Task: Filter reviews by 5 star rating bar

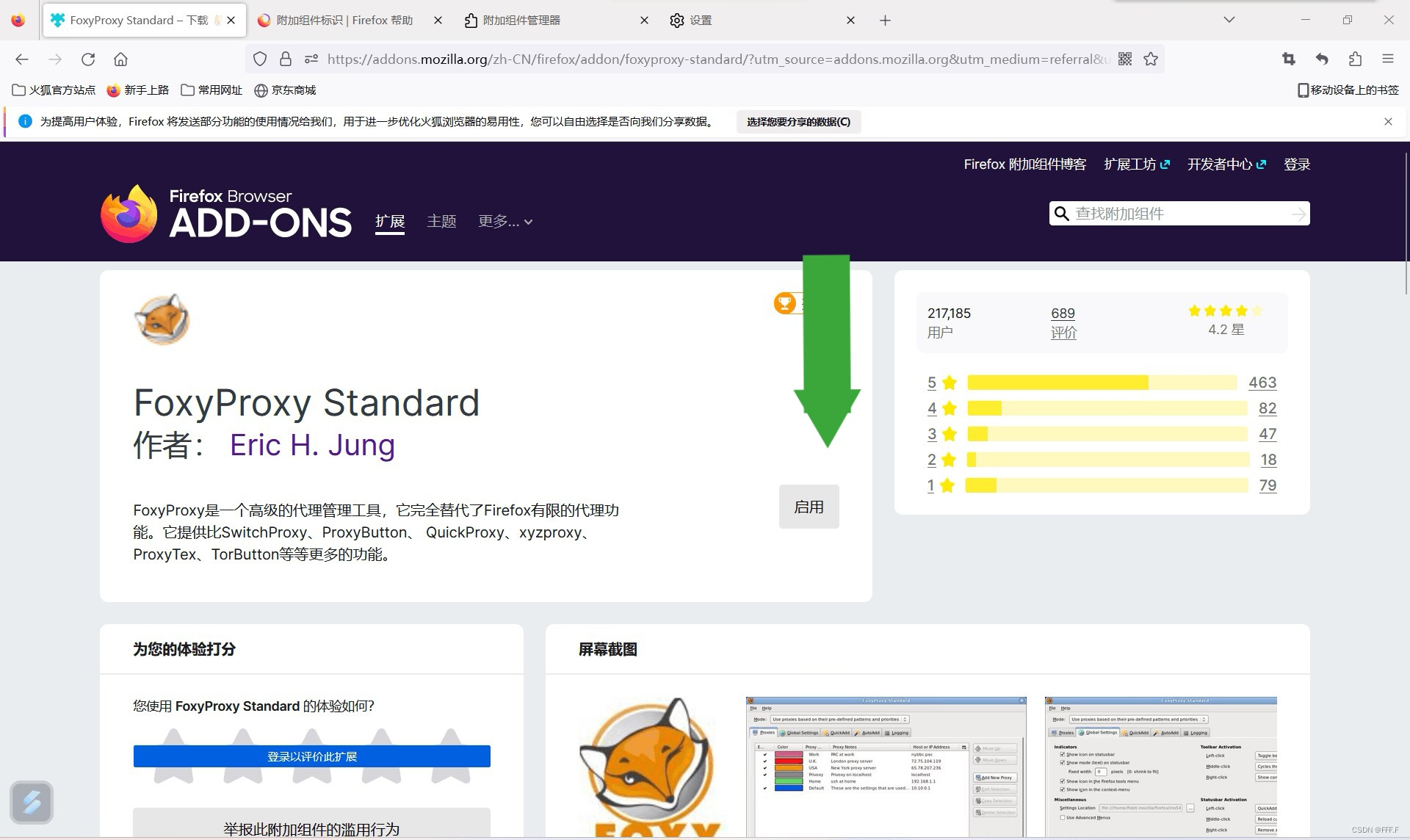Action: coord(1102,383)
